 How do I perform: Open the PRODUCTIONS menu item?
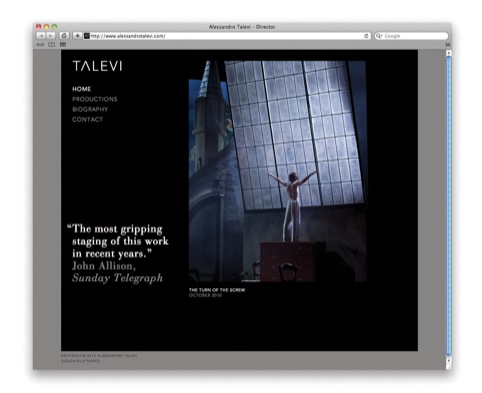[x=95, y=99]
